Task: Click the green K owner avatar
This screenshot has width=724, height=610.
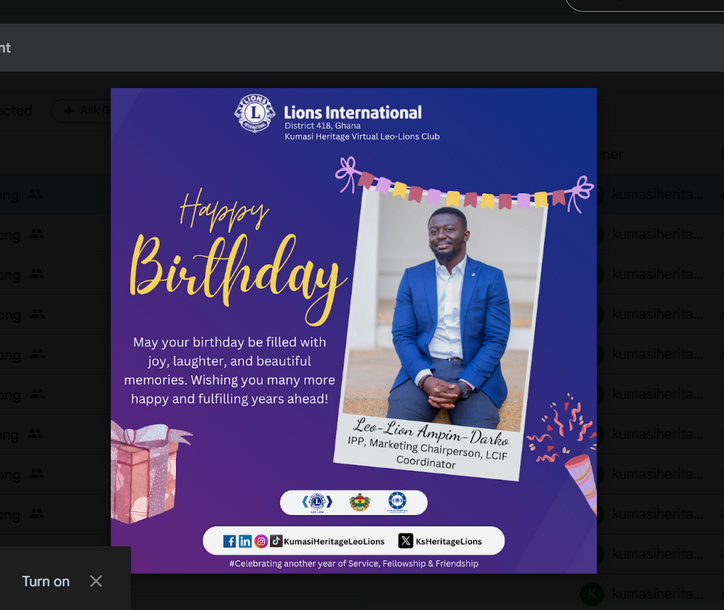Action: [592, 594]
